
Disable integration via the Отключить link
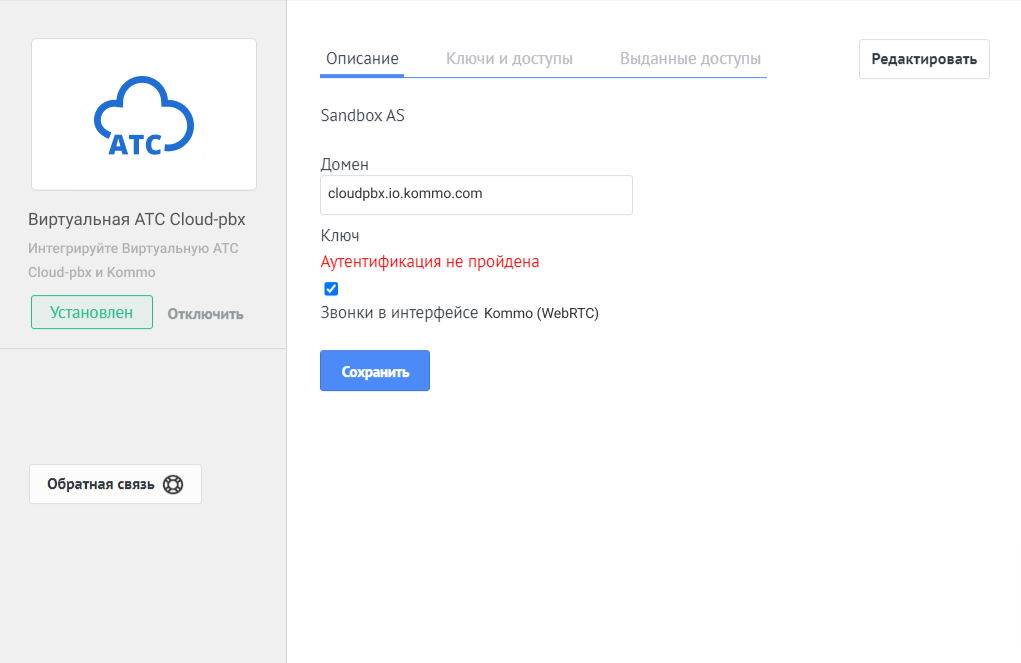205,313
